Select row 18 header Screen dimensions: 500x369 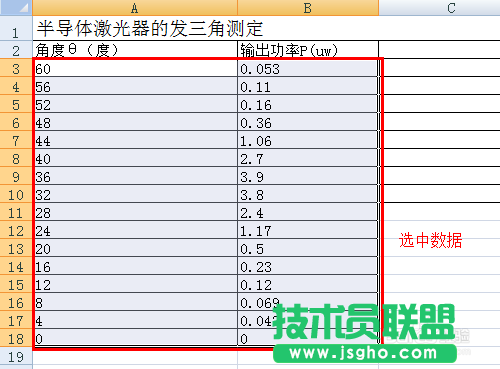[x=16, y=338]
